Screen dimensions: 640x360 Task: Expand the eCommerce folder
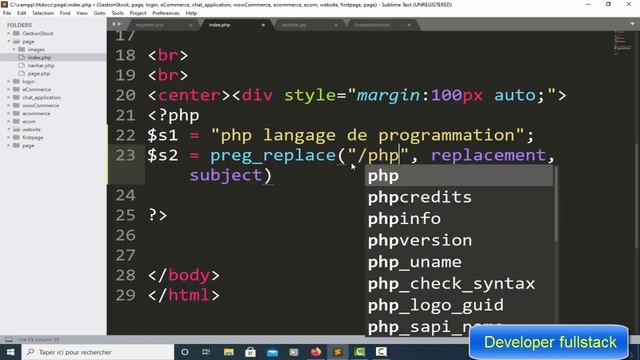pyautogui.click(x=9, y=89)
